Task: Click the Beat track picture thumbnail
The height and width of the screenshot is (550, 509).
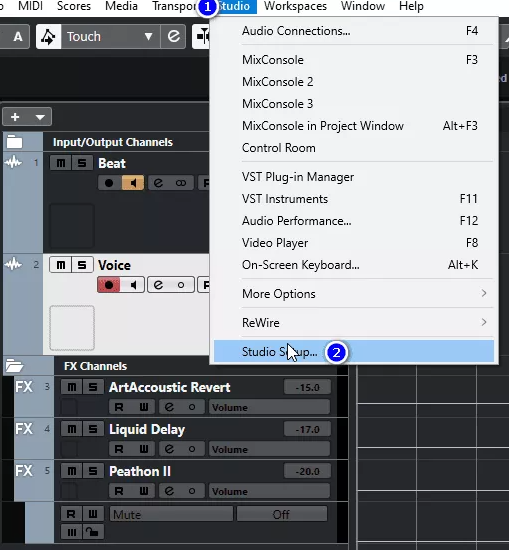Action: click(72, 226)
